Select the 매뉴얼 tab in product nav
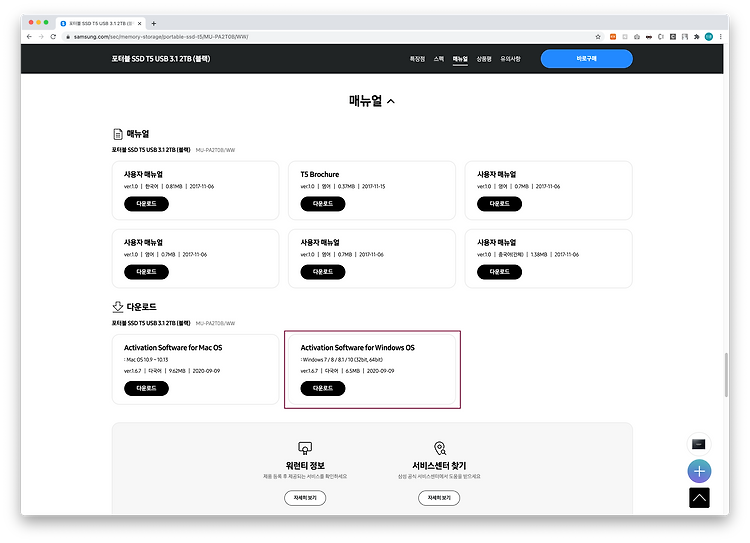Screen dimensions: 750x543 (x=460, y=59)
